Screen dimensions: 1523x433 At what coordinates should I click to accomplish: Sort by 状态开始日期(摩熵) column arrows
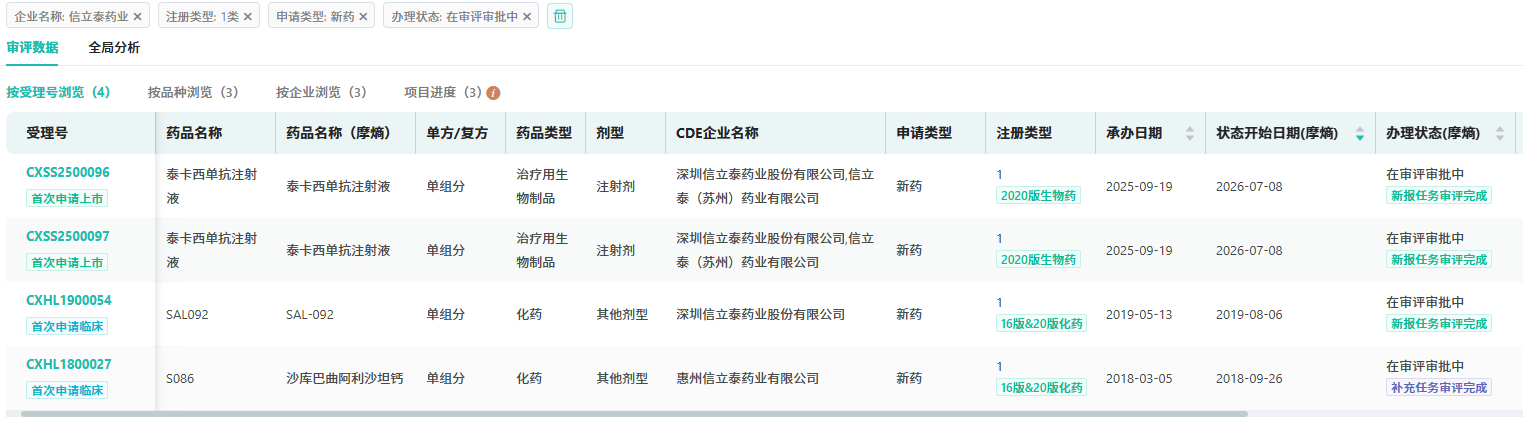click(x=1359, y=133)
